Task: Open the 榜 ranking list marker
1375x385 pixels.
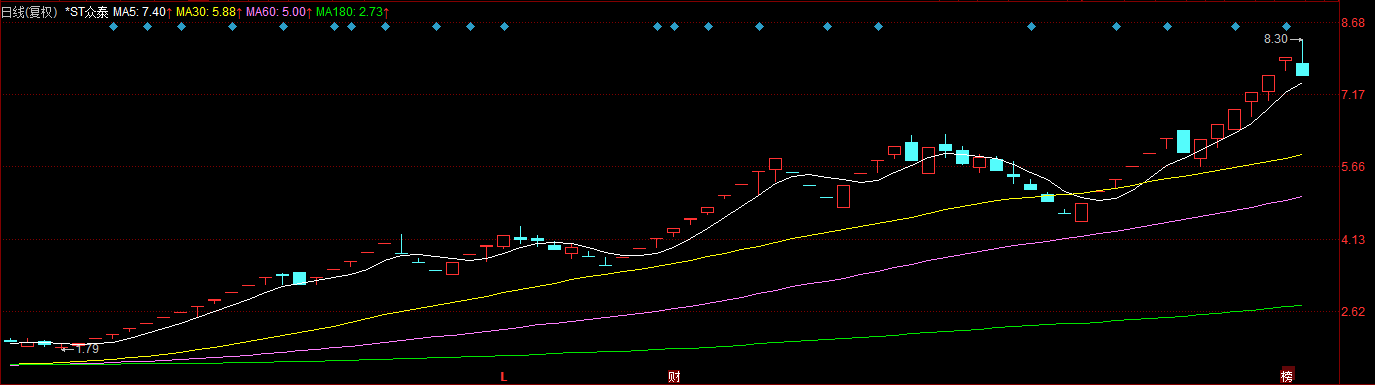Action: click(x=1287, y=377)
